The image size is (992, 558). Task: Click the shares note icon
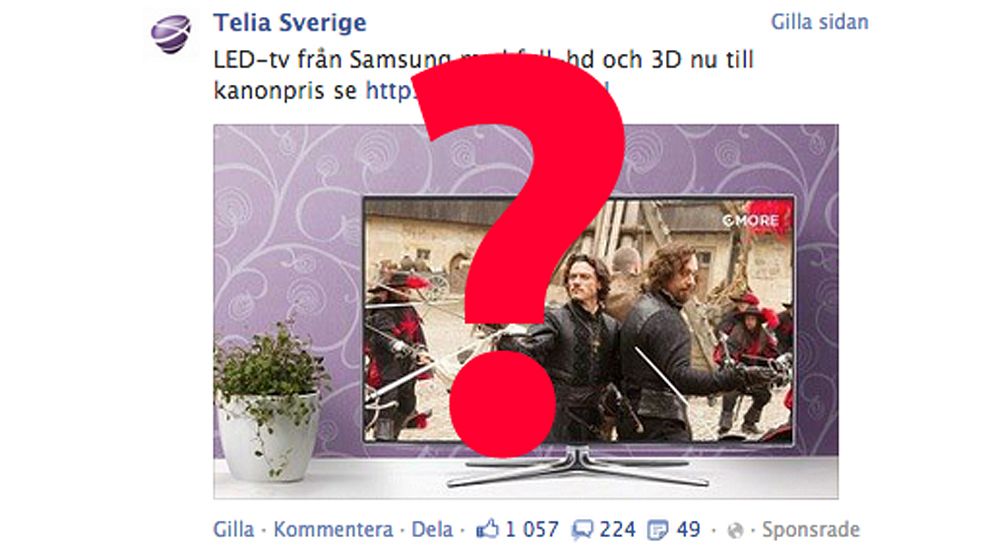click(x=658, y=530)
